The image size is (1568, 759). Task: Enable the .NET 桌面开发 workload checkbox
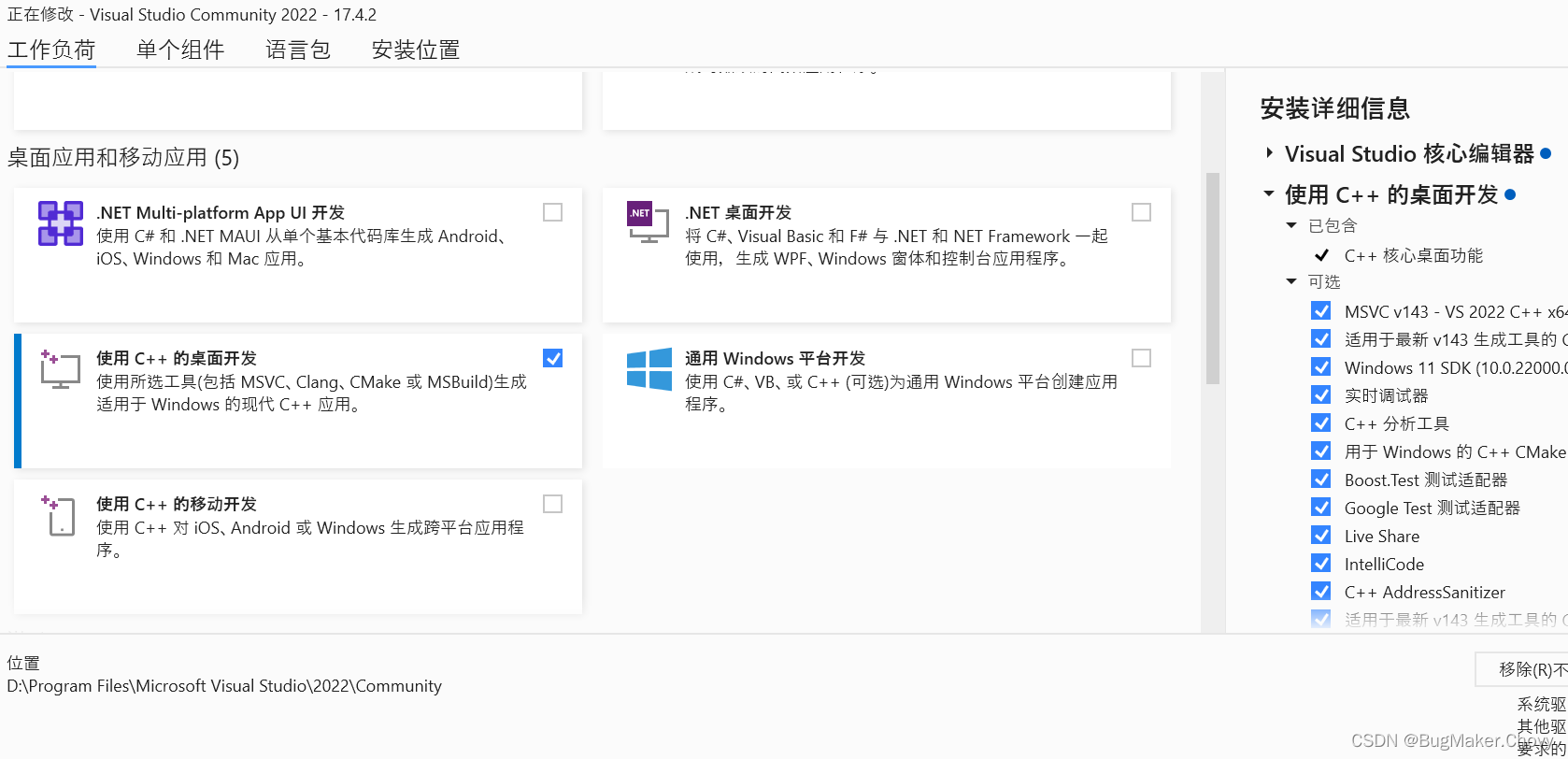(1141, 212)
